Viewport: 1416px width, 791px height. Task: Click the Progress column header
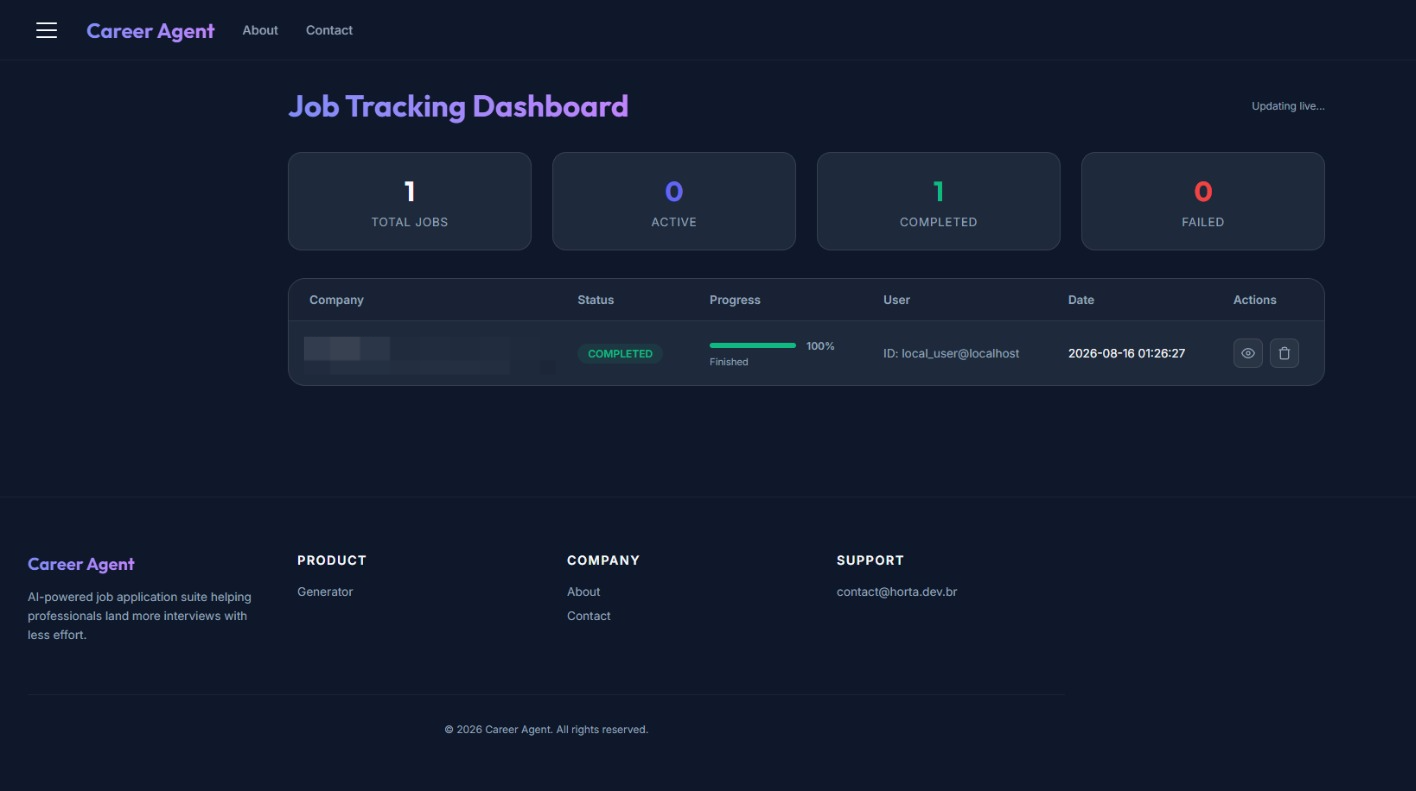click(735, 300)
